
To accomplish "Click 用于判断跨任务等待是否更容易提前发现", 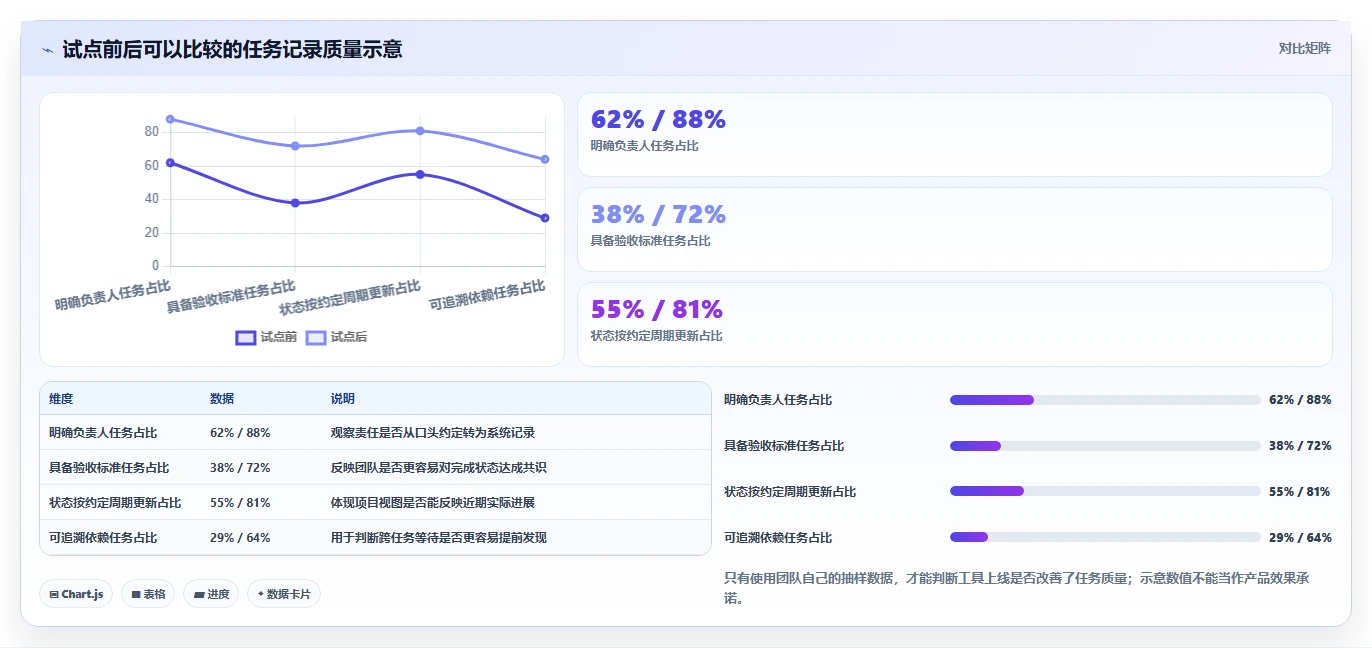I will (x=439, y=538).
